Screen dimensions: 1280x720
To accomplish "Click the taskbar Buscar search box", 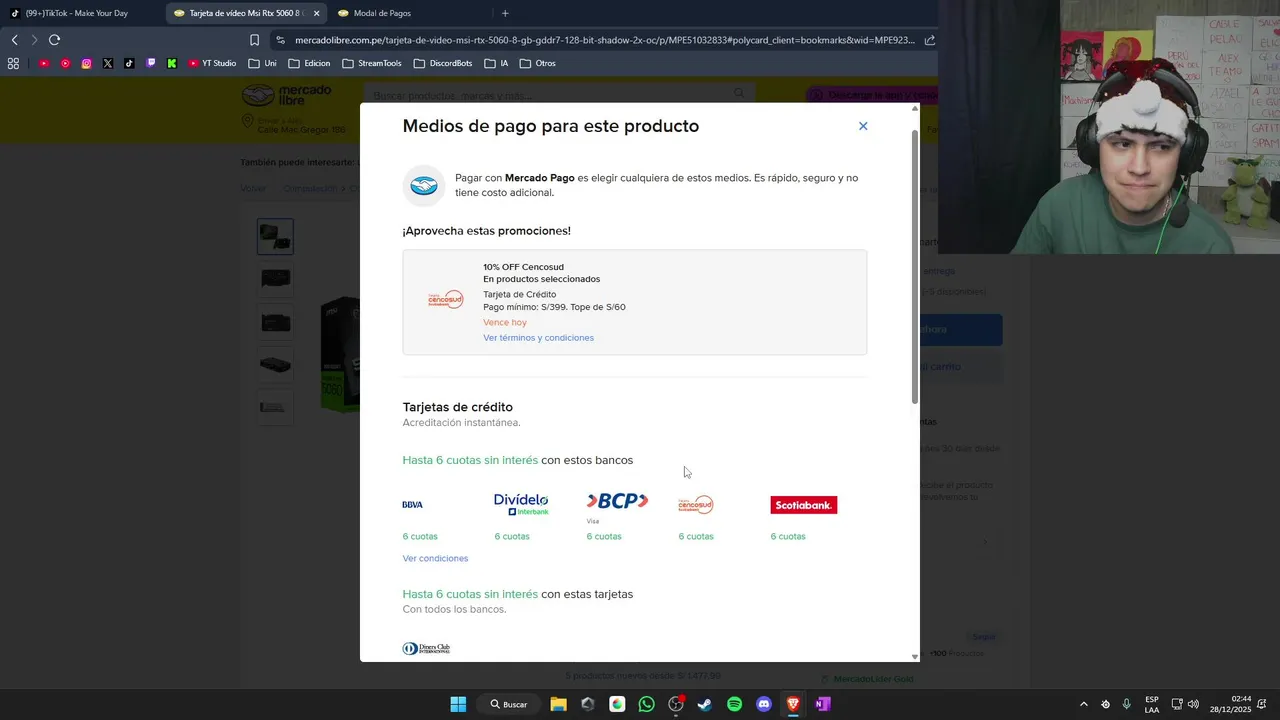I will pos(509,704).
